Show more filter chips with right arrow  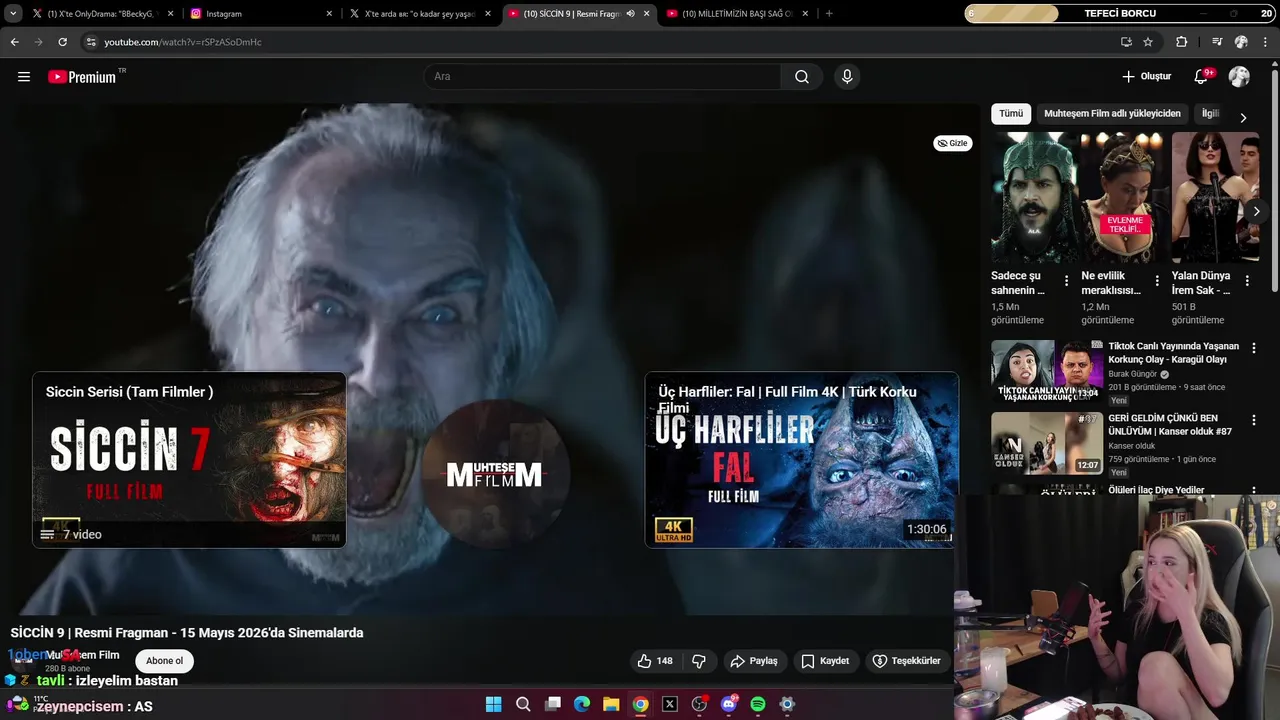click(1243, 117)
